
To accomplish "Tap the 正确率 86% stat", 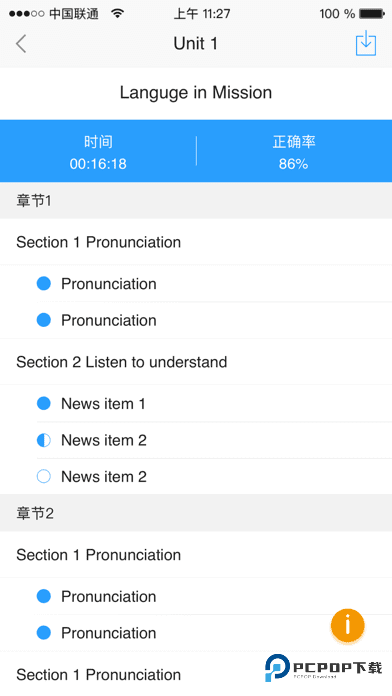I will pyautogui.click(x=293, y=153).
